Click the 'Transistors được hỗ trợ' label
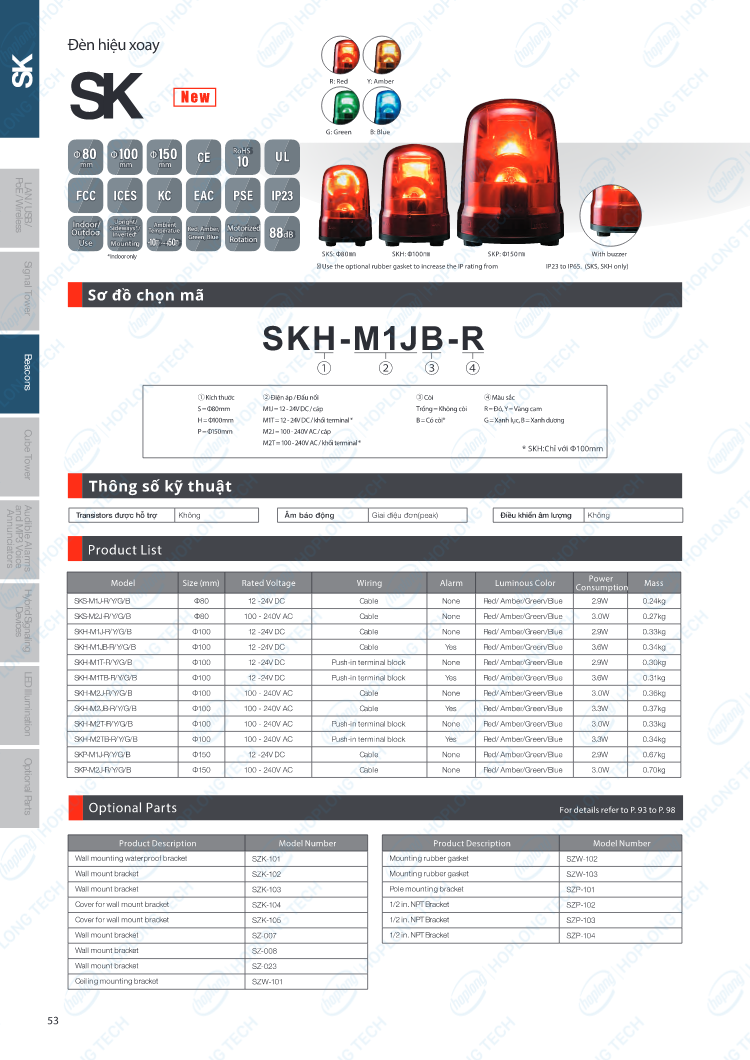This screenshot has width=750, height=1060. pyautogui.click(x=116, y=515)
